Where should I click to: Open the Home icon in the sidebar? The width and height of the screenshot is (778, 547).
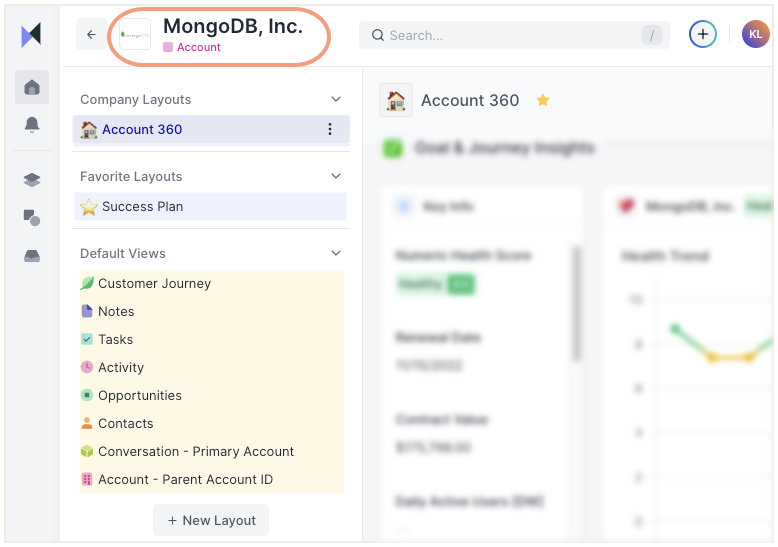coord(32,87)
